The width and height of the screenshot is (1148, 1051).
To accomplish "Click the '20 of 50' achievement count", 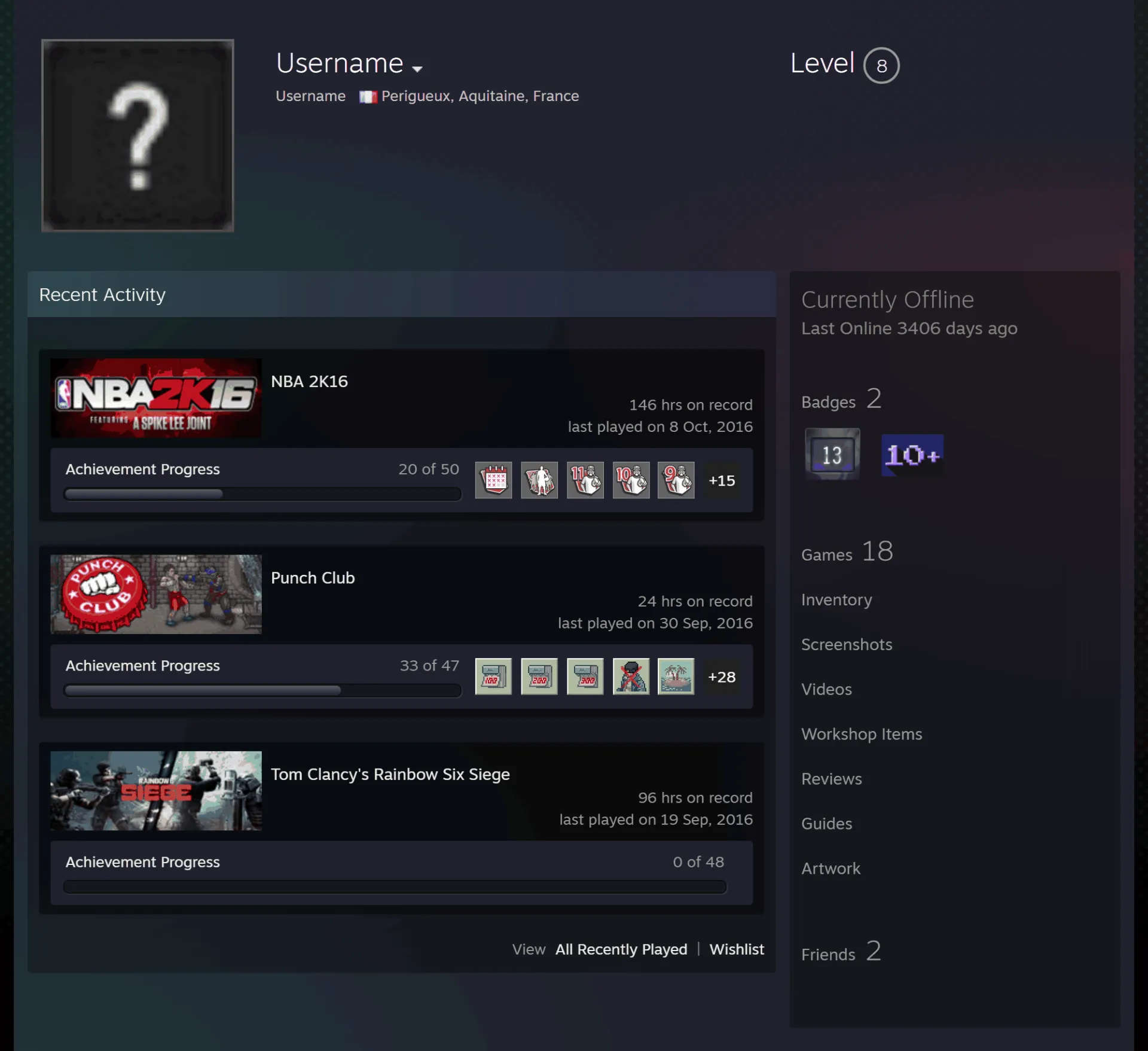I will point(429,469).
